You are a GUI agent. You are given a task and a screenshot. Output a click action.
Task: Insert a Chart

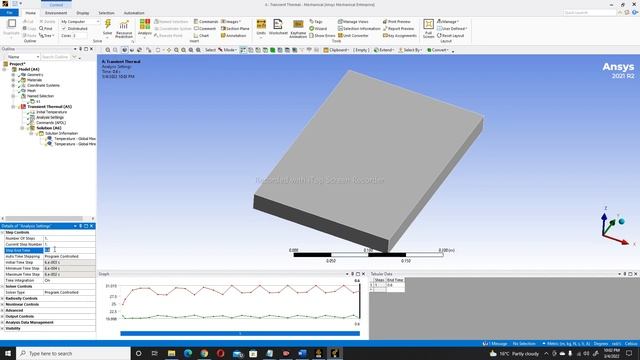click(x=201, y=36)
